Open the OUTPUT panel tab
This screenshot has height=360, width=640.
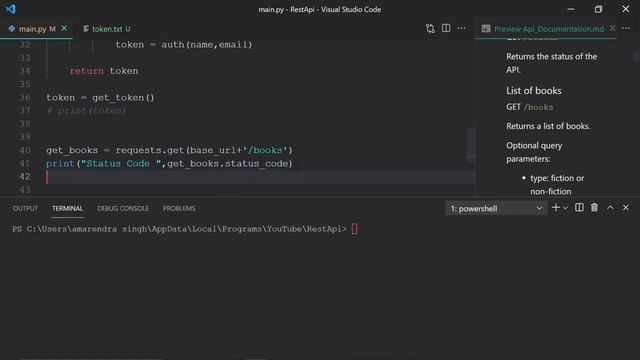[25, 208]
